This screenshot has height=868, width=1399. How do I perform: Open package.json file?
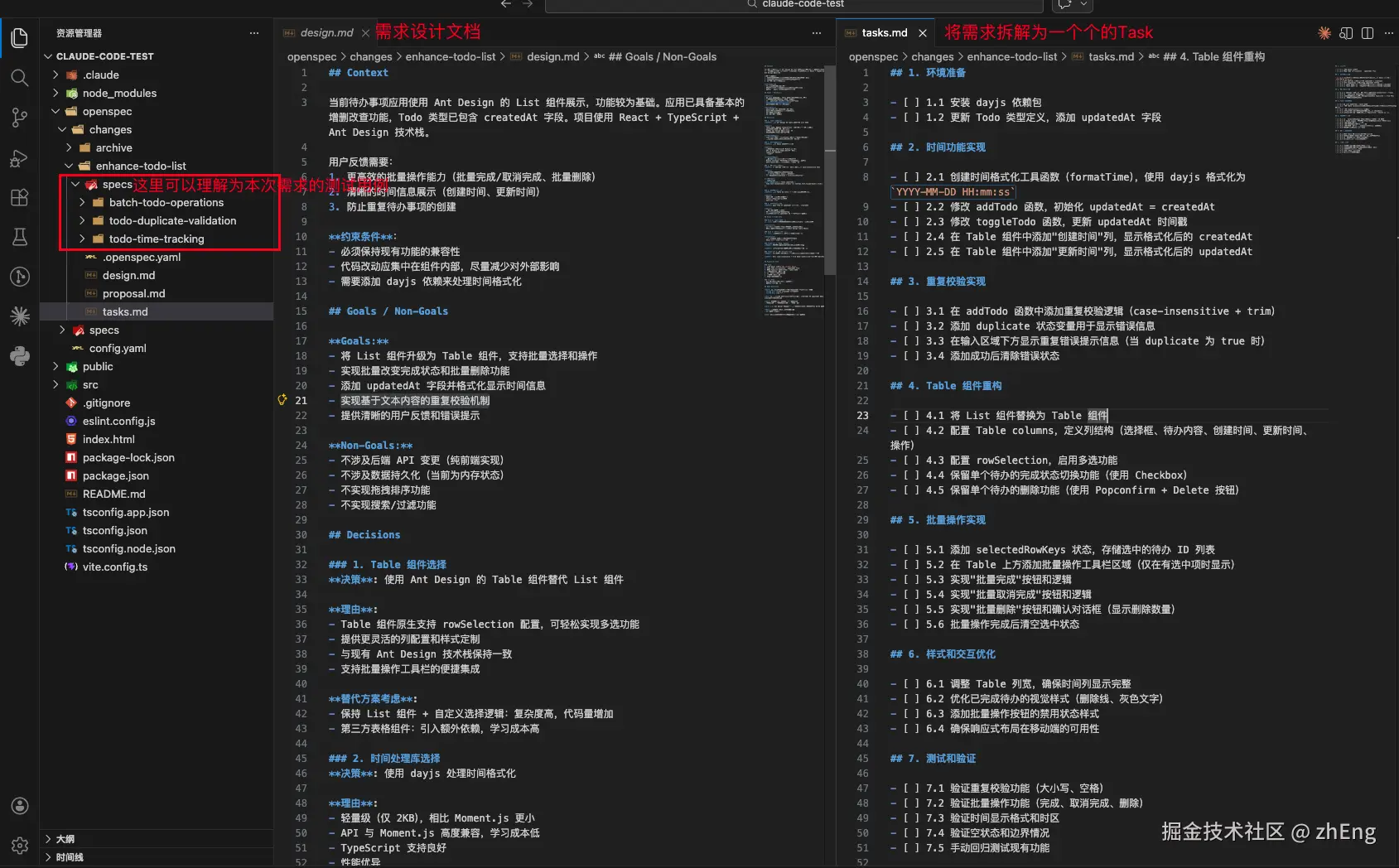[115, 475]
